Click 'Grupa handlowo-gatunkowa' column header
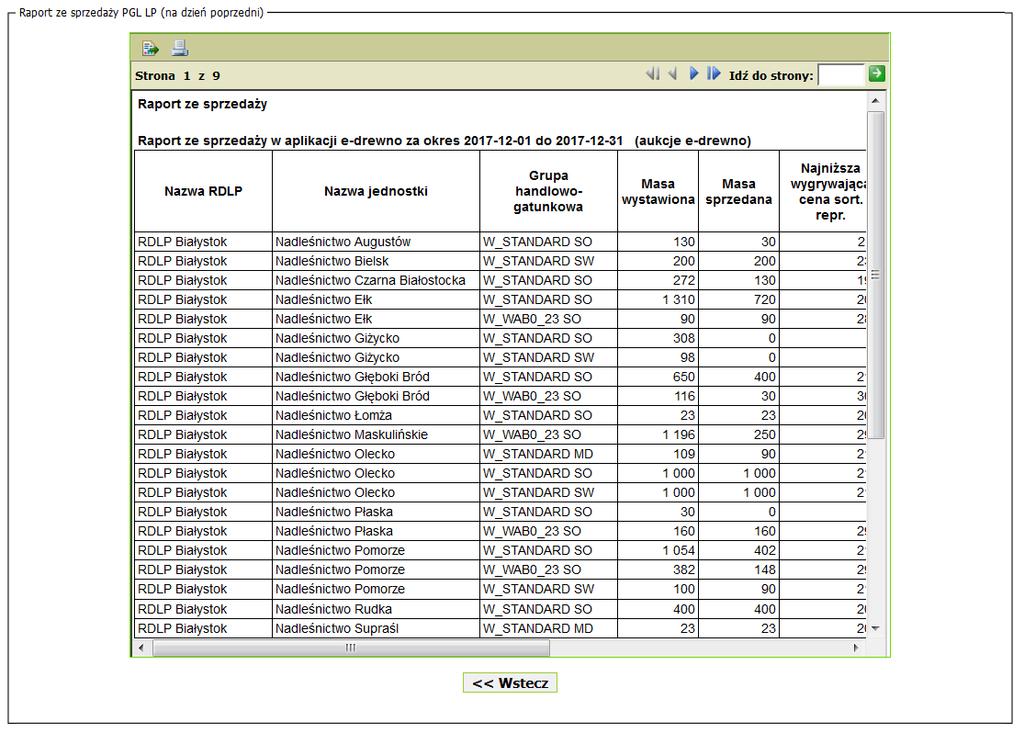Viewport: 1024px width, 733px height. coord(548,191)
